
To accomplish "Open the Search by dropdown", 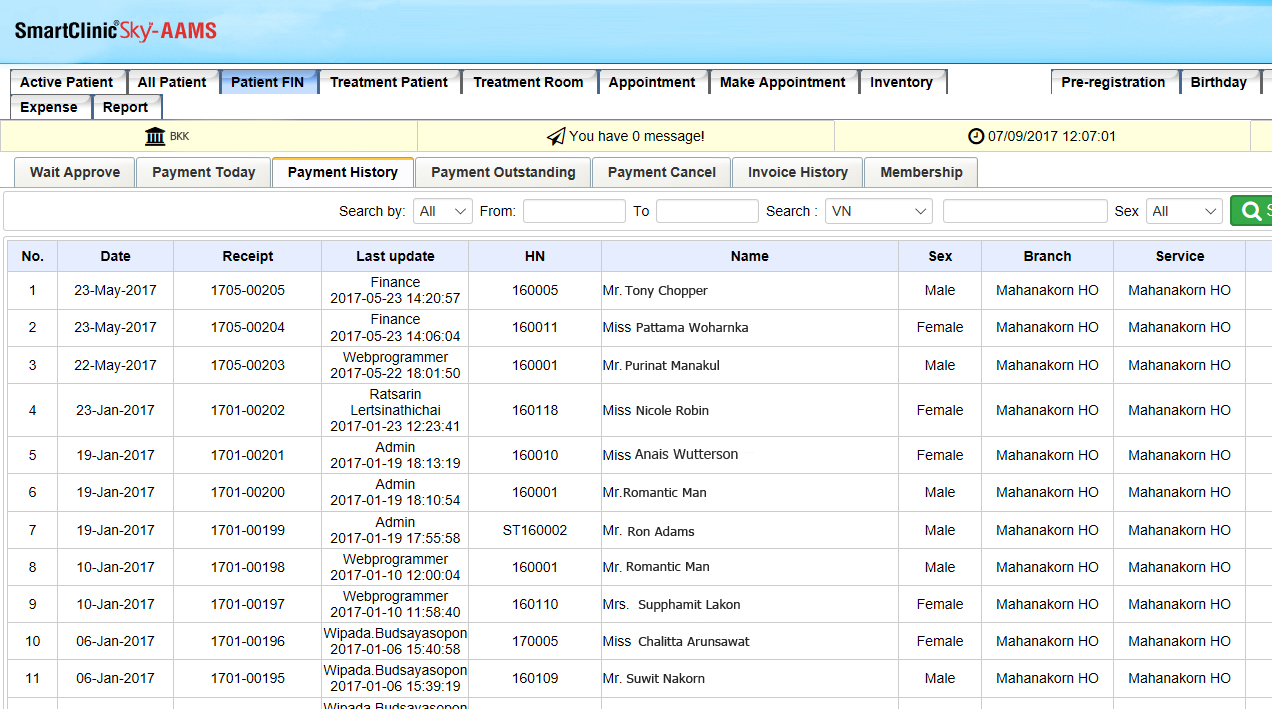I will point(444,211).
